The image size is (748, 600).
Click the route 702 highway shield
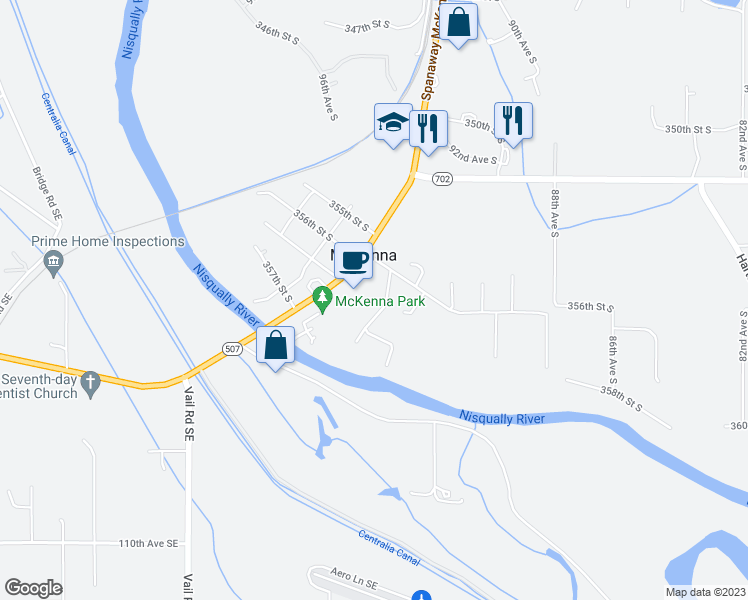[x=442, y=179]
